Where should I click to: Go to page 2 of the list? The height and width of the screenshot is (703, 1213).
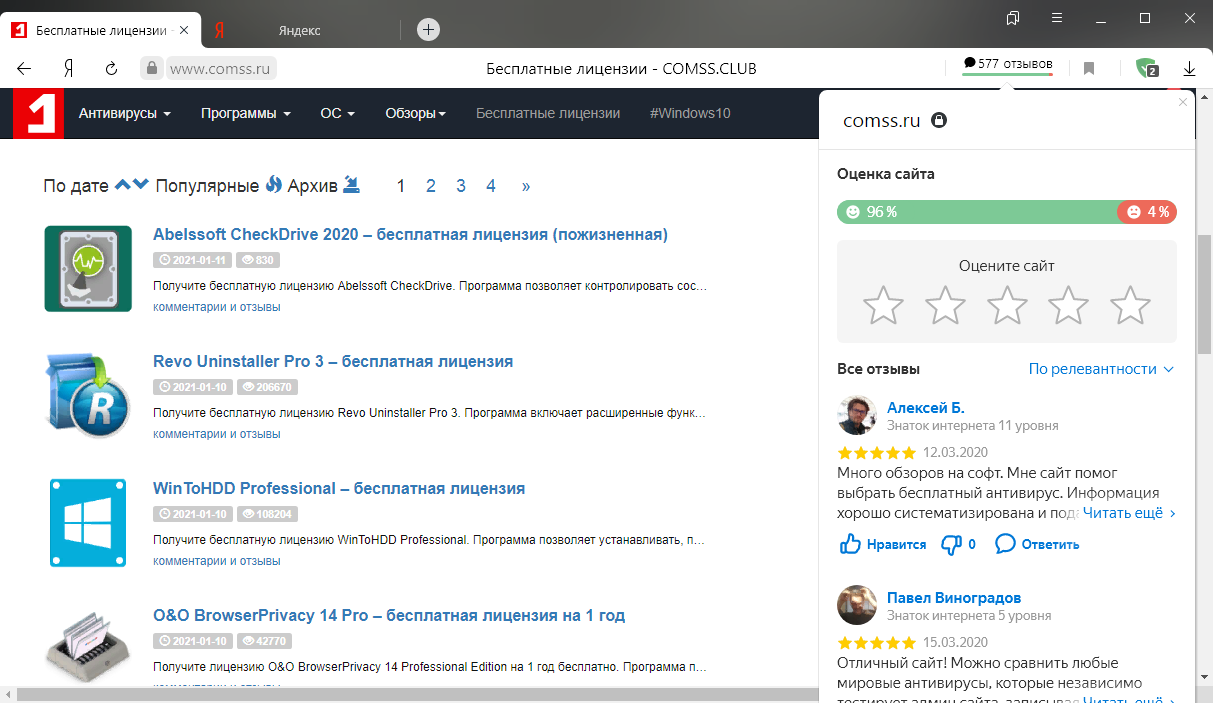431,186
